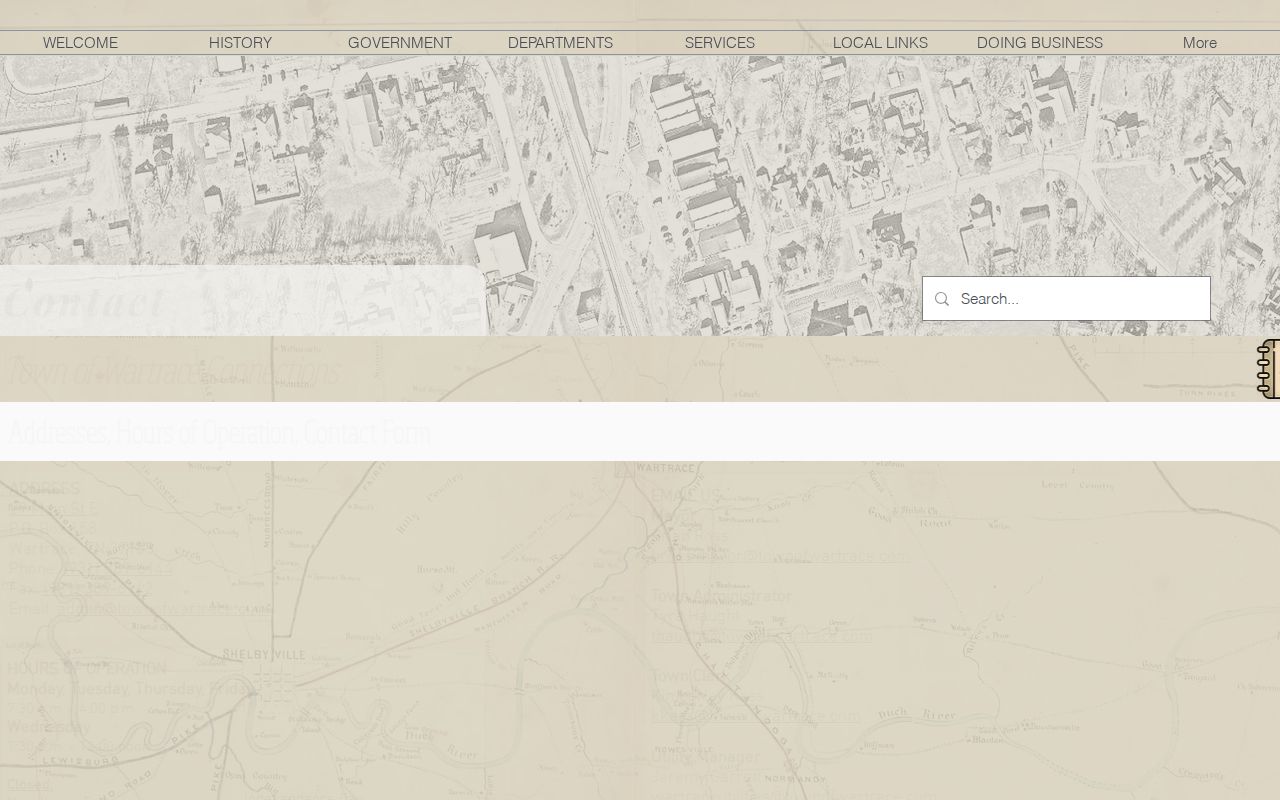The image size is (1280, 800).
Task: Click the magnifying glass search icon
Action: point(941,299)
